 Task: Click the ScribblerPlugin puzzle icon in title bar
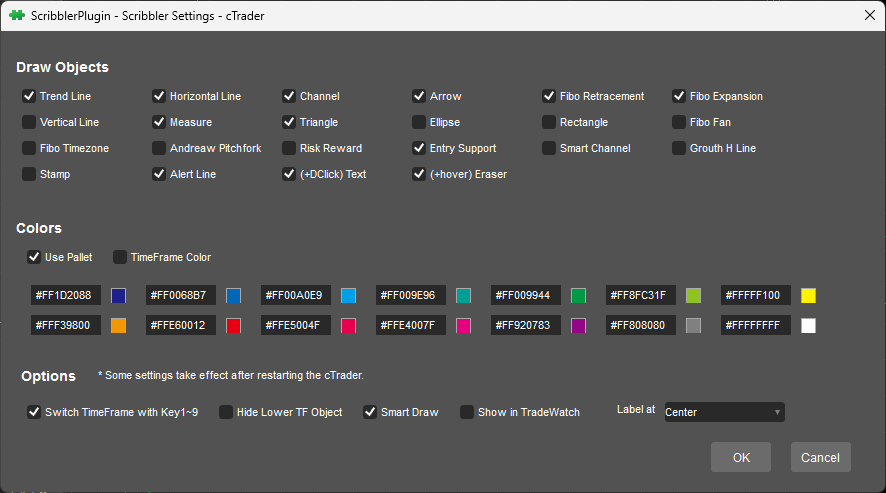17,15
